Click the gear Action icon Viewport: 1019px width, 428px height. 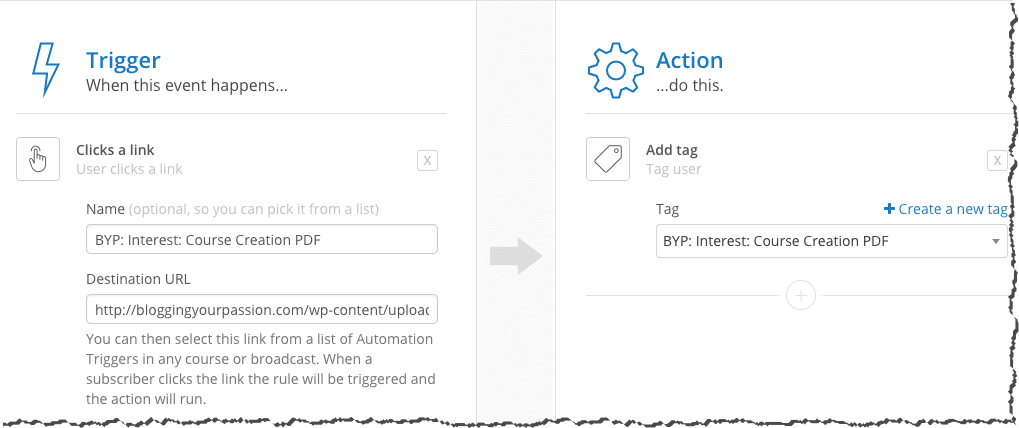[x=615, y=70]
